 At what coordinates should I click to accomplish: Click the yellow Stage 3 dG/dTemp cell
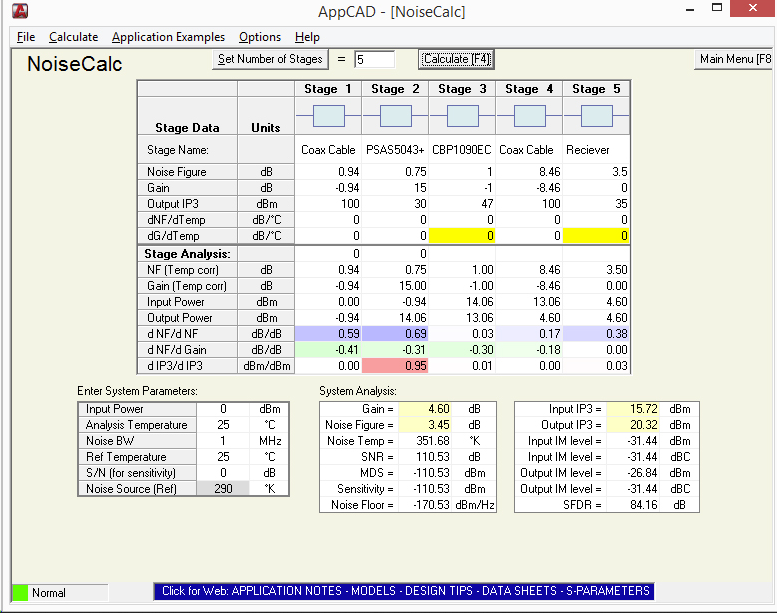click(x=462, y=236)
